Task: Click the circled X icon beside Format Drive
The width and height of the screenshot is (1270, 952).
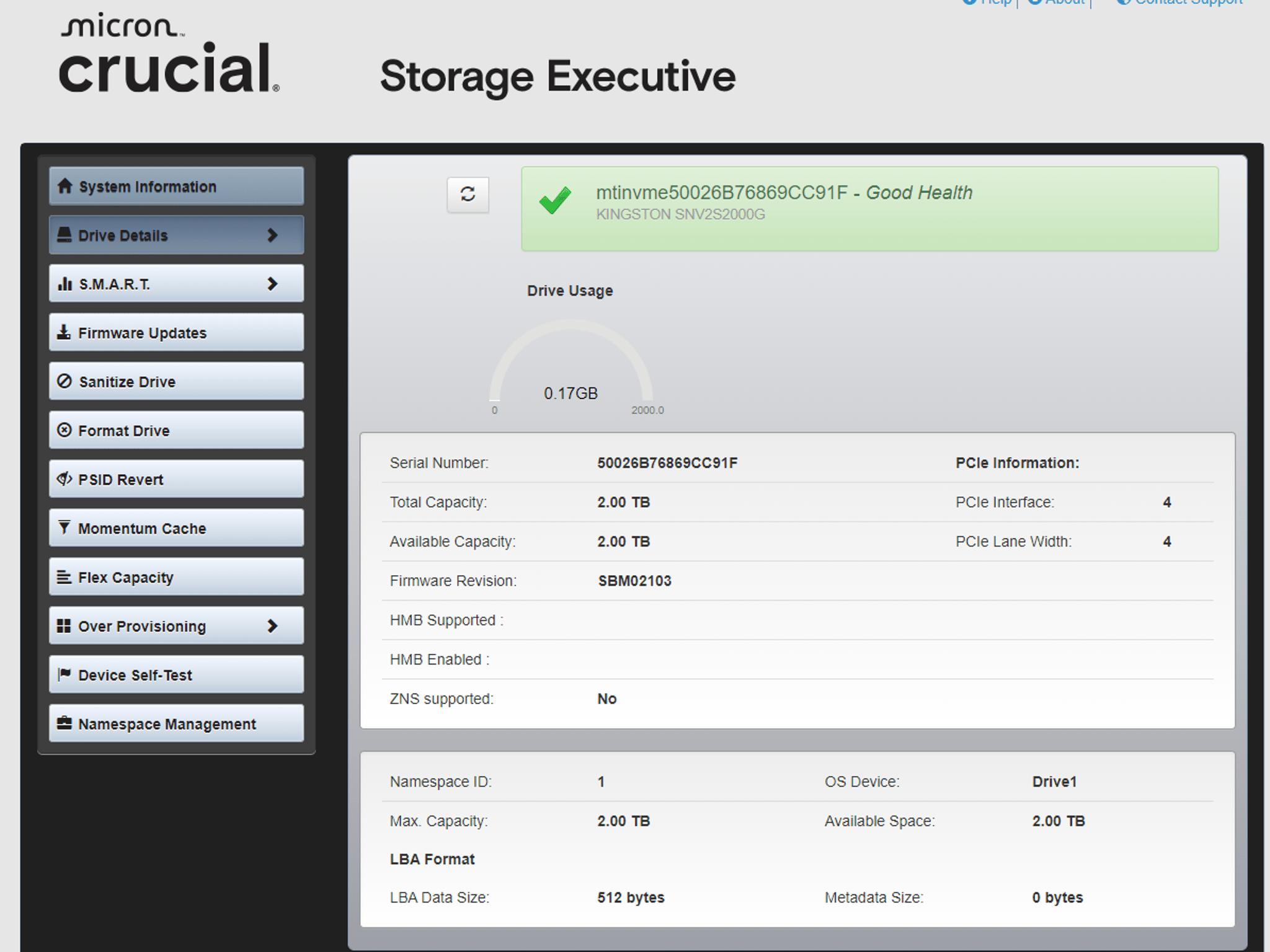Action: coord(64,430)
